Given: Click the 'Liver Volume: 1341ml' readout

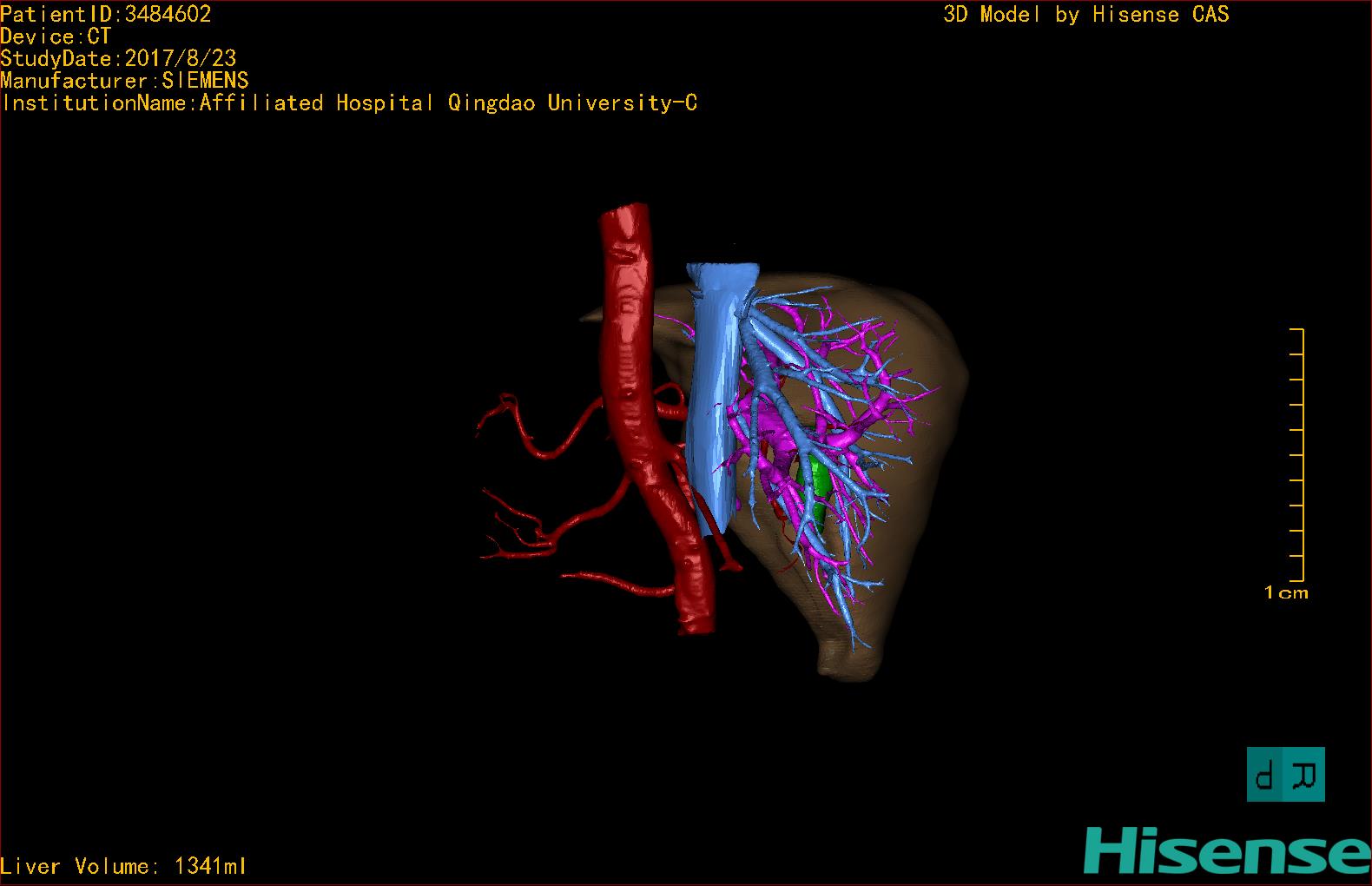Looking at the screenshot, I should (x=123, y=866).
